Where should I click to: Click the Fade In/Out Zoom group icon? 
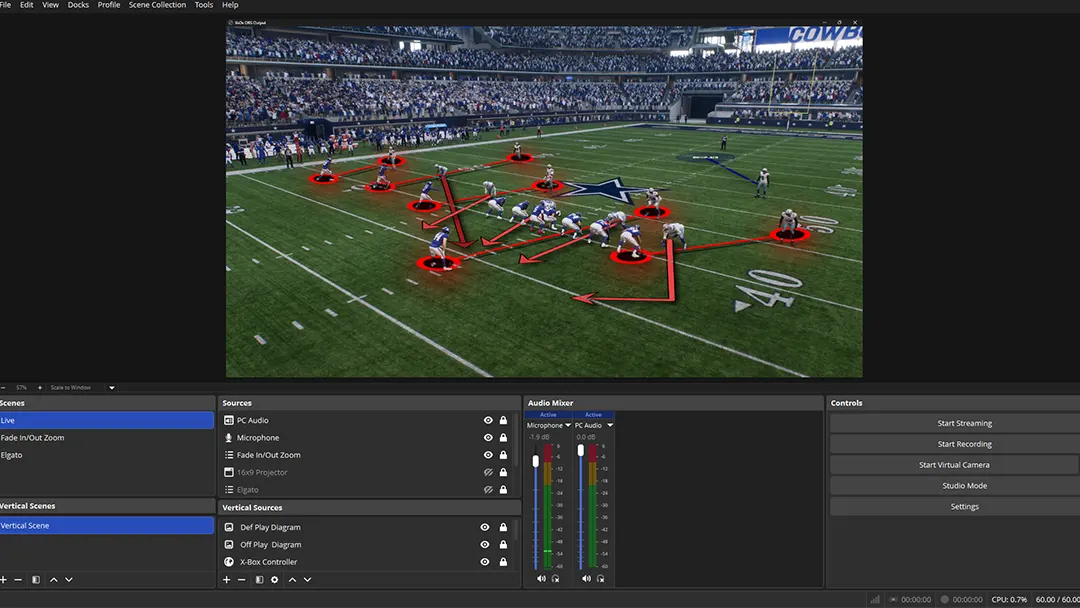(x=229, y=454)
